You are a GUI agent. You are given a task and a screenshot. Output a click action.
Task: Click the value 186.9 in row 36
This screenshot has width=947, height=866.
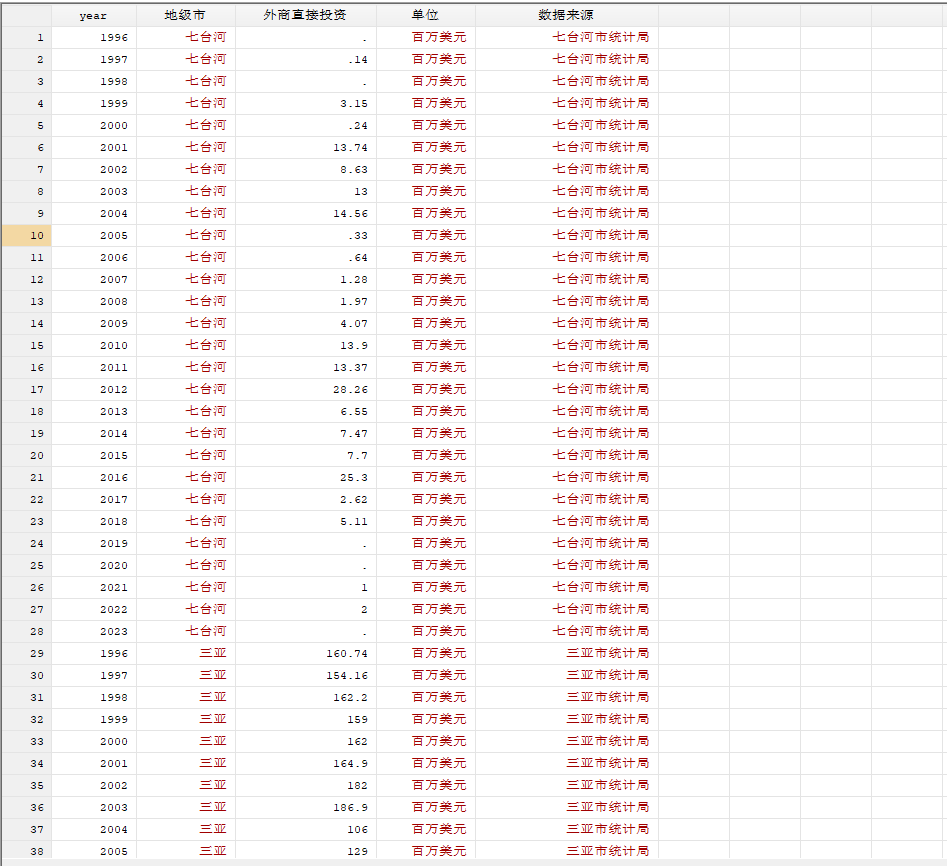(350, 807)
